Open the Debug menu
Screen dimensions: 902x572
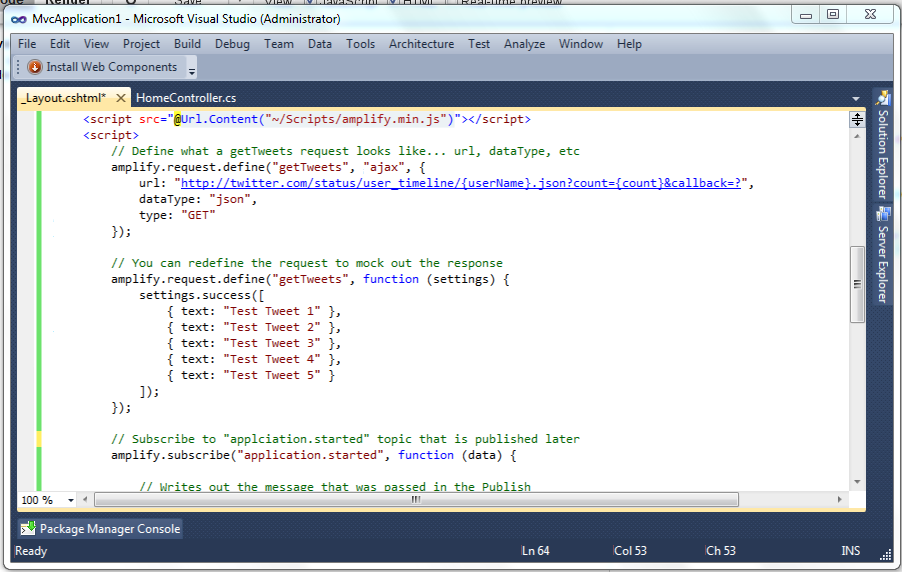coord(232,44)
